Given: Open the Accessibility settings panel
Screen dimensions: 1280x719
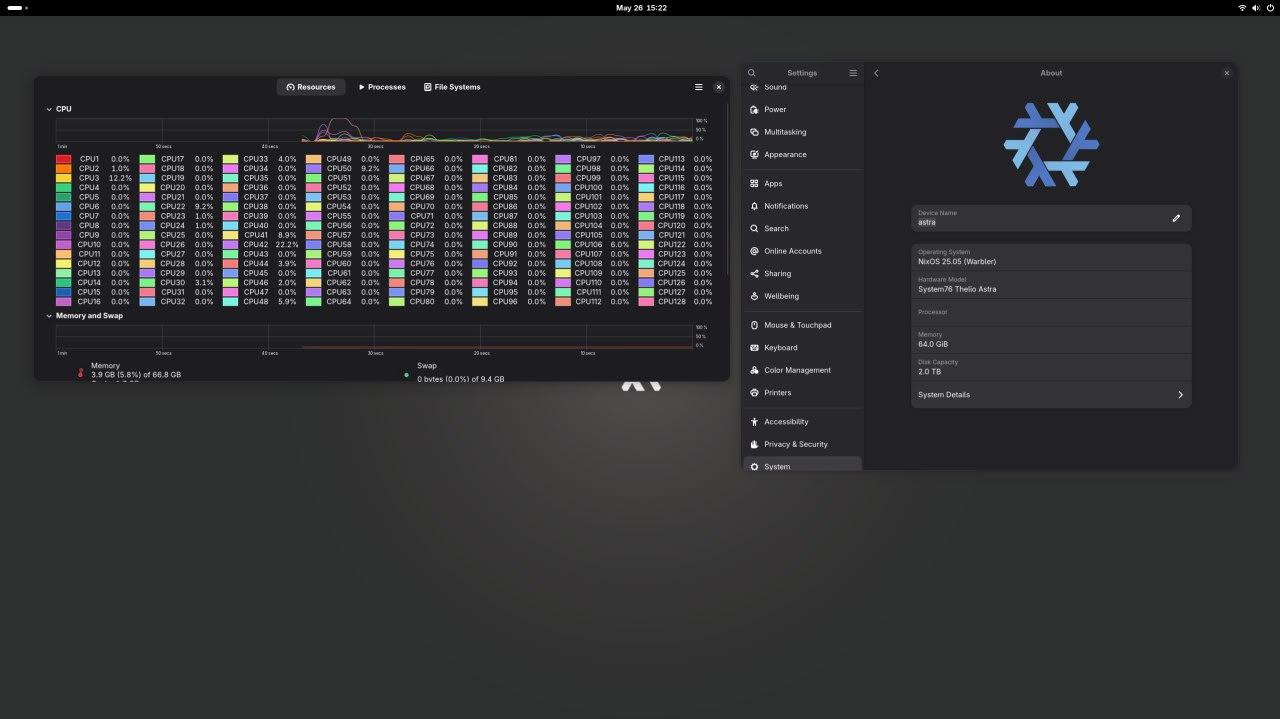Looking at the screenshot, I should pyautogui.click(x=803, y=422).
